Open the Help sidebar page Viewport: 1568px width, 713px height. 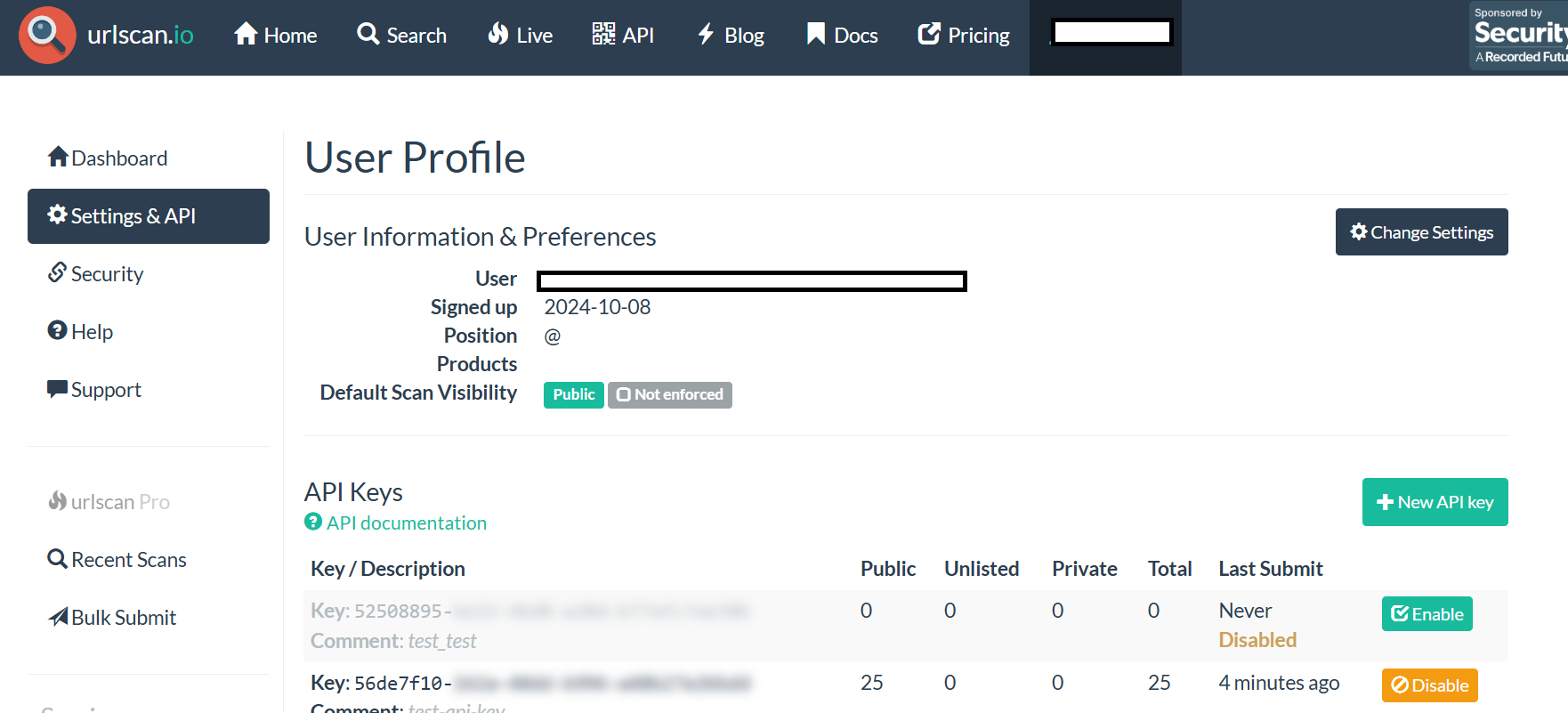(x=81, y=332)
